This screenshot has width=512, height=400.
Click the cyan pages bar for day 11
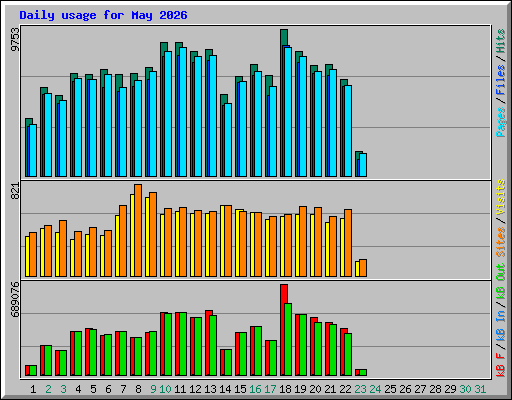click(183, 112)
